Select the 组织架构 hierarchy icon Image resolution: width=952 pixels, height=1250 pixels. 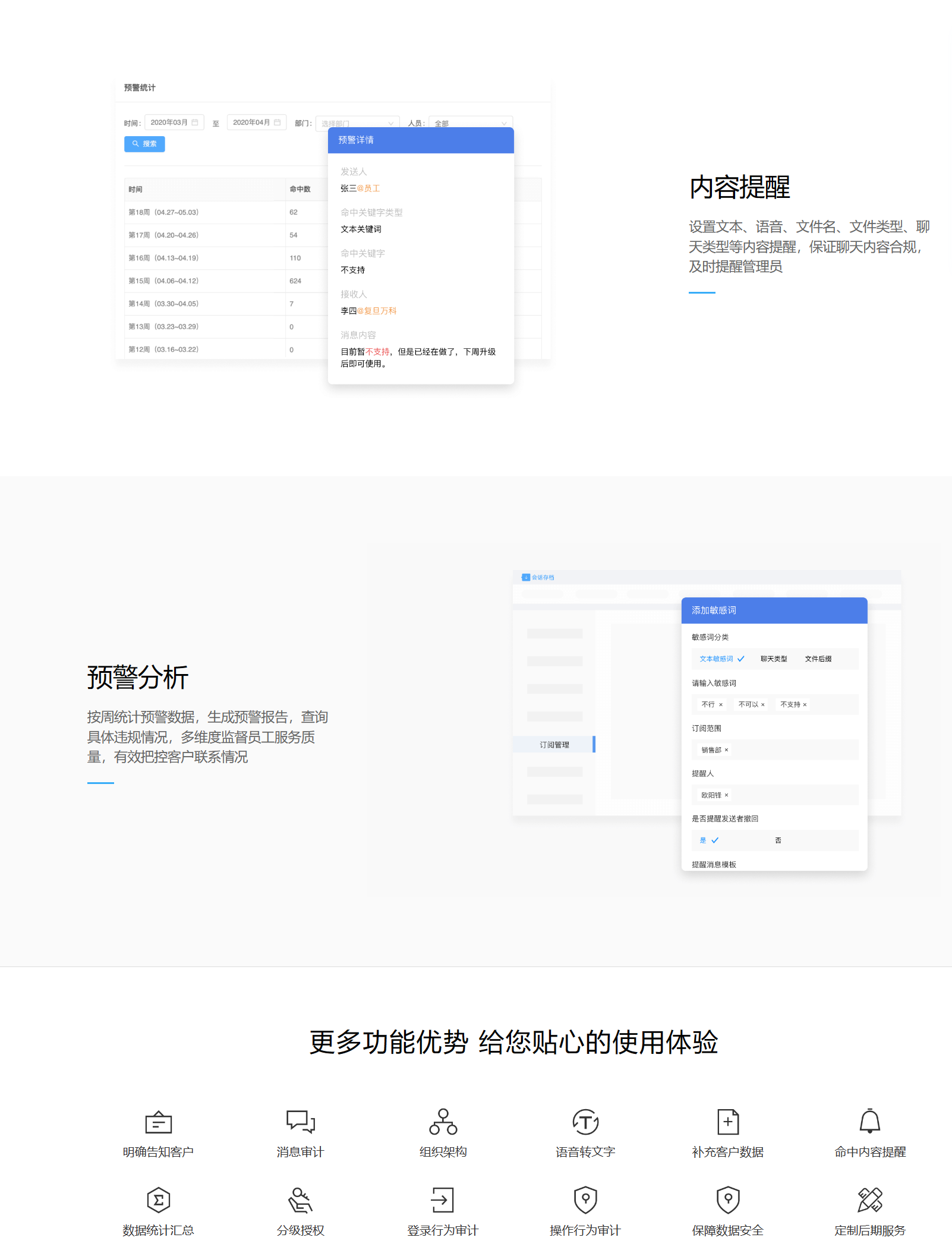point(443,1122)
